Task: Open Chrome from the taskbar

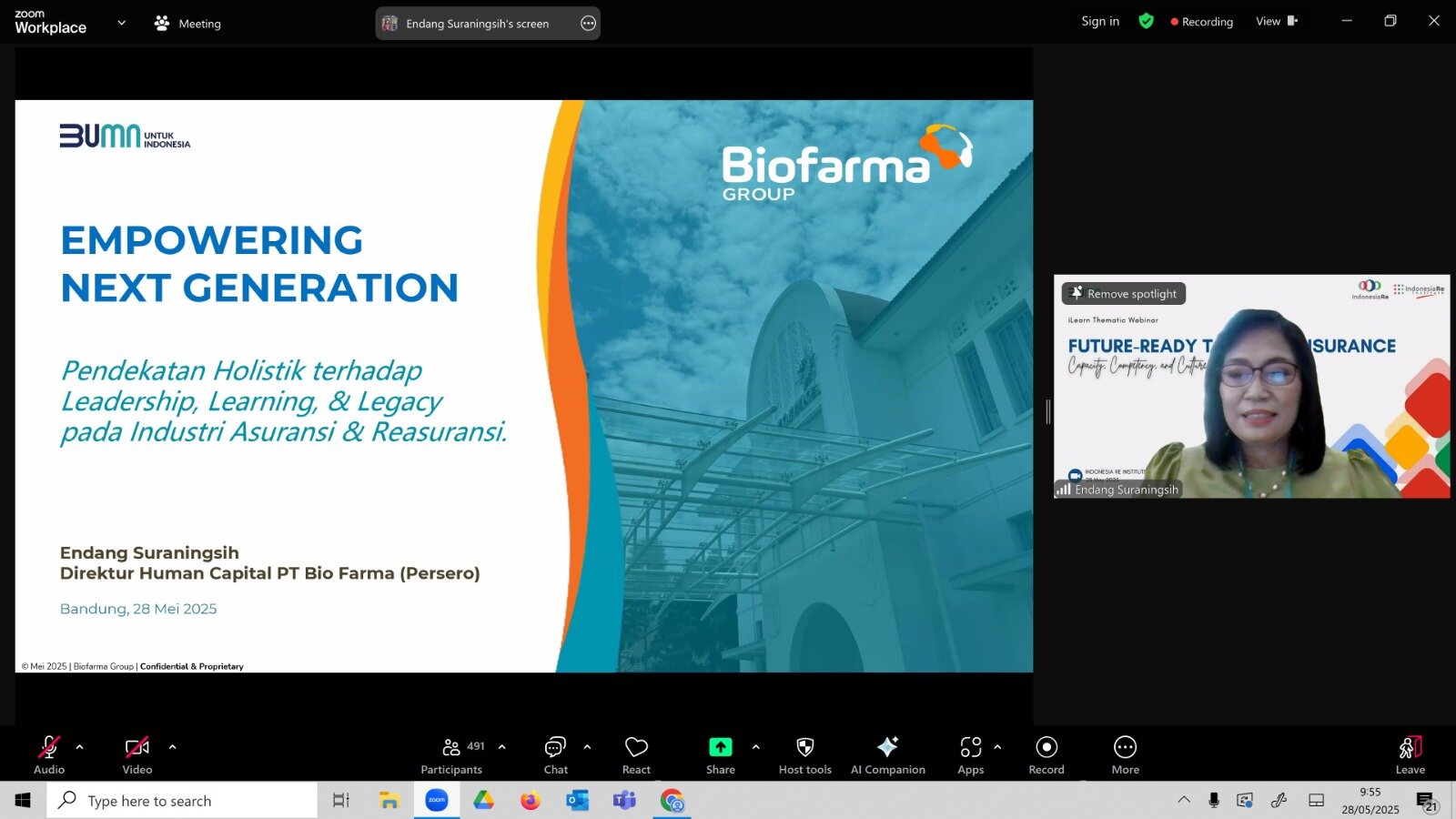Action: pos(672,801)
